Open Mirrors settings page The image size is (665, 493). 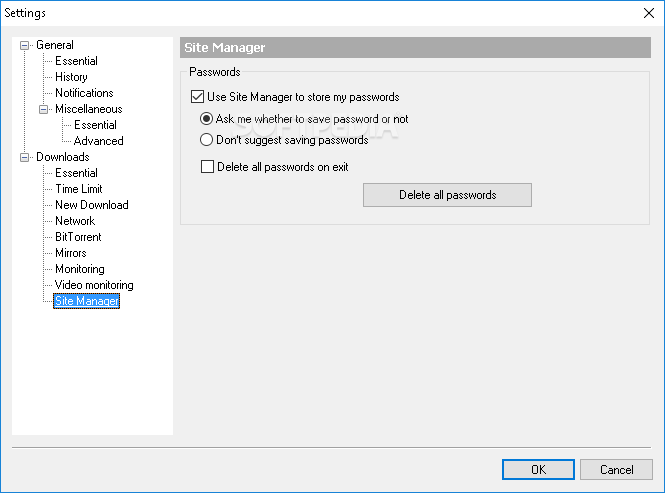tap(71, 253)
